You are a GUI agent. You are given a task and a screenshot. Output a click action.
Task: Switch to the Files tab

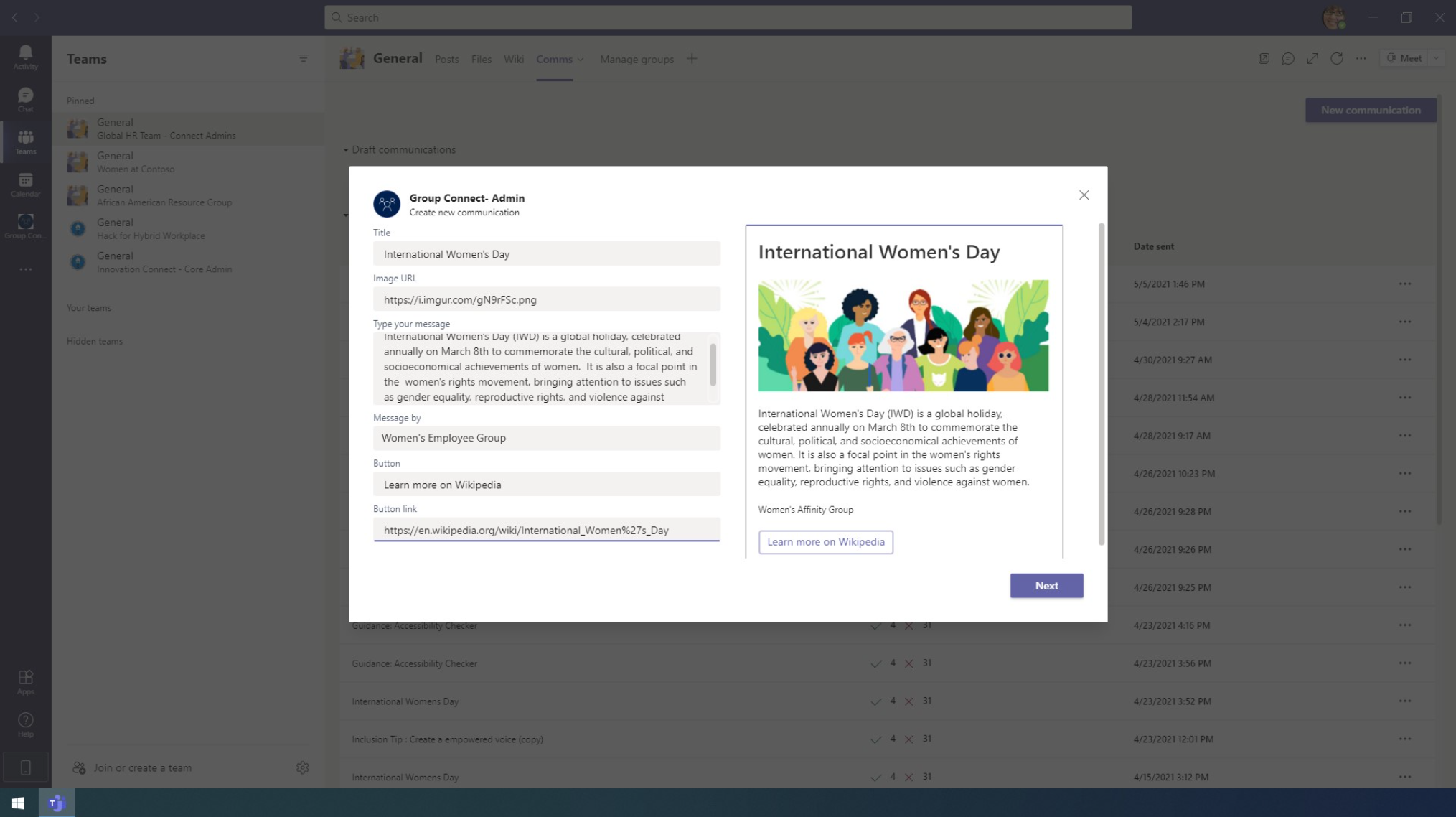click(x=481, y=59)
